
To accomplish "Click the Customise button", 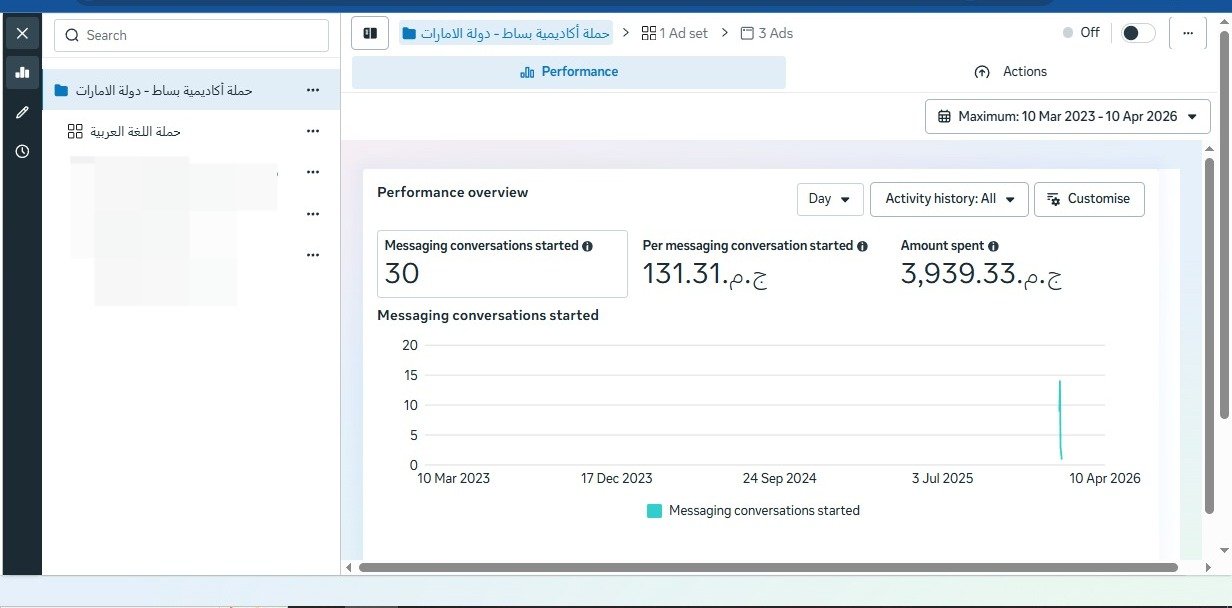I will (1089, 199).
